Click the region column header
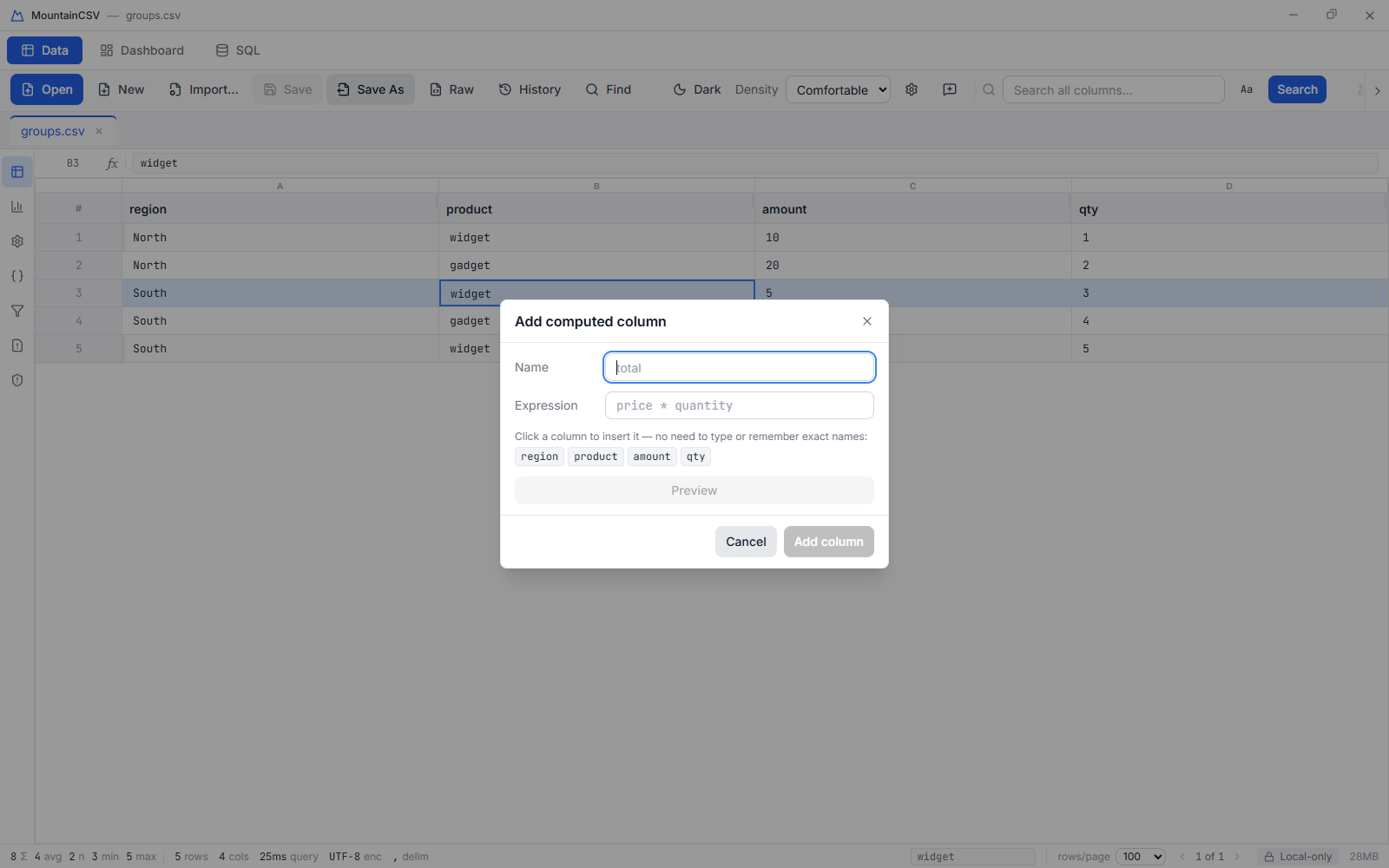 280,209
